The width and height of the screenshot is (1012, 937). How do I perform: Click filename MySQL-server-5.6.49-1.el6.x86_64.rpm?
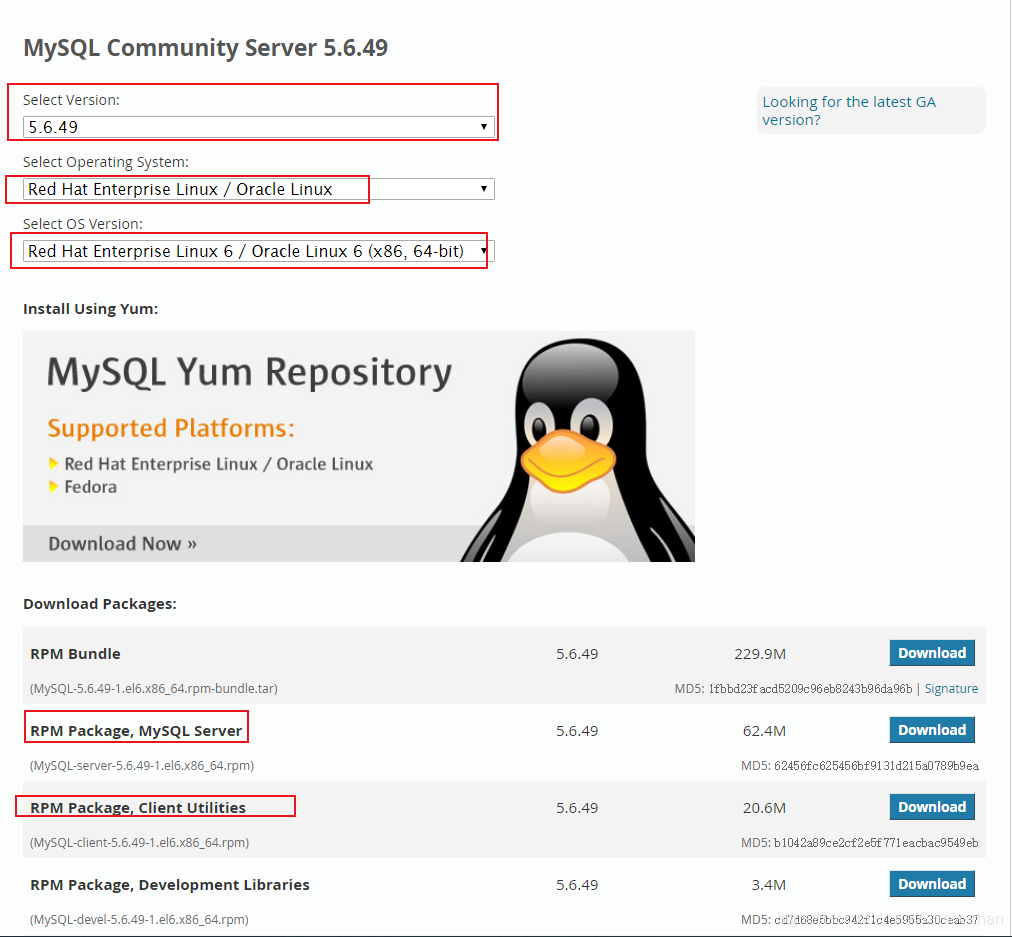click(142, 765)
